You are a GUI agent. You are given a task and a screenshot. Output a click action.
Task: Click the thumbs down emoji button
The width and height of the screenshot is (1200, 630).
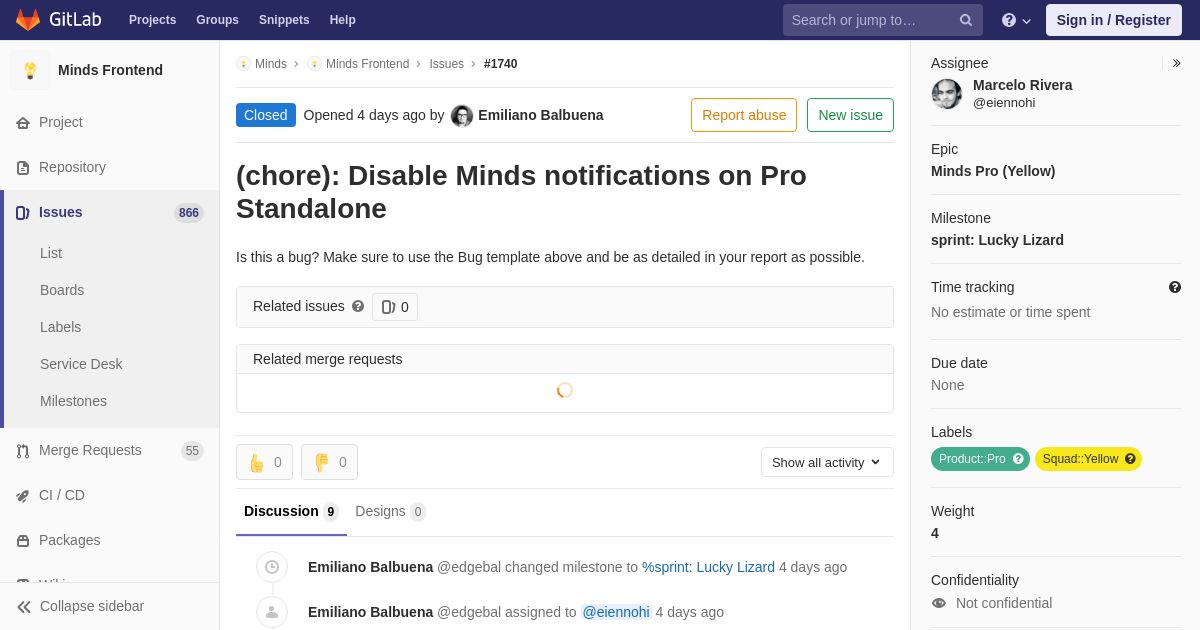[329, 462]
